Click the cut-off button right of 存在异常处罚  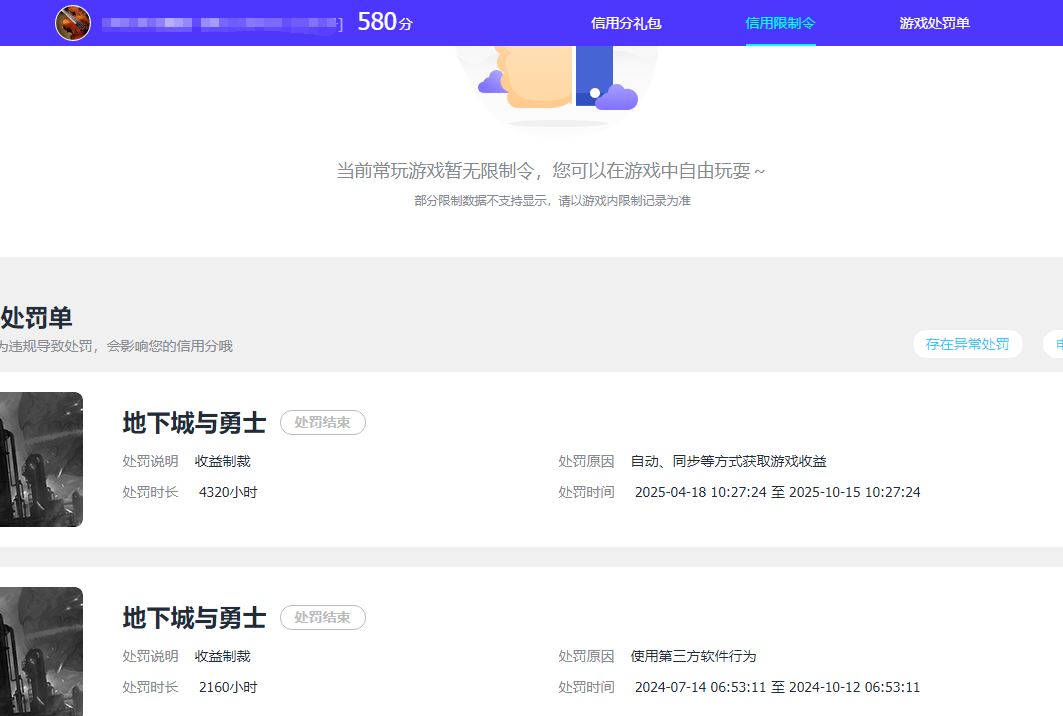[x=1053, y=344]
